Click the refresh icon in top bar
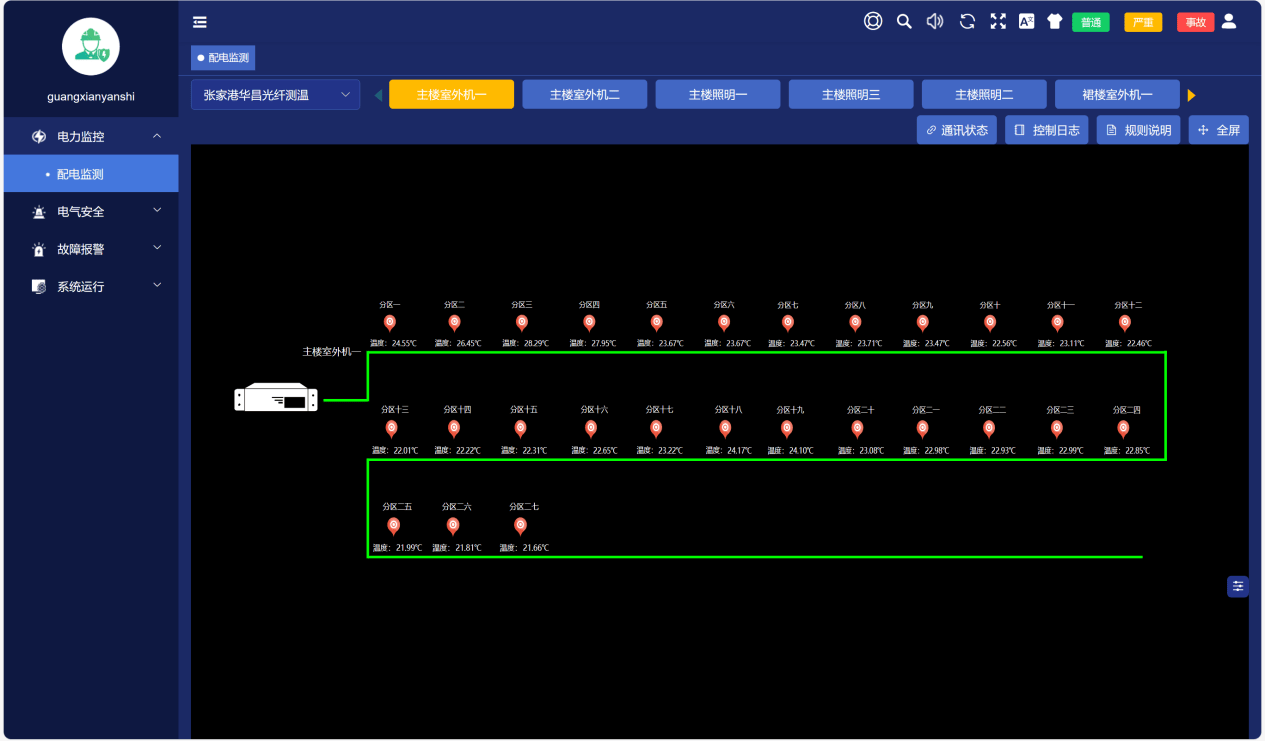The height and width of the screenshot is (741, 1265). point(967,21)
